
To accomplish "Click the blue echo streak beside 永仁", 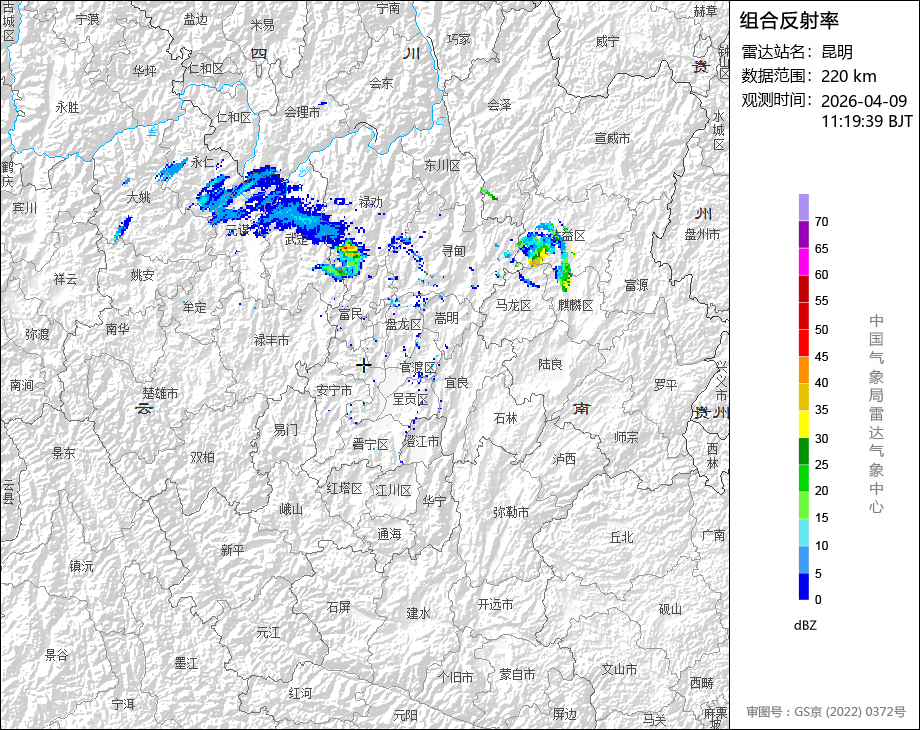I will tap(171, 171).
